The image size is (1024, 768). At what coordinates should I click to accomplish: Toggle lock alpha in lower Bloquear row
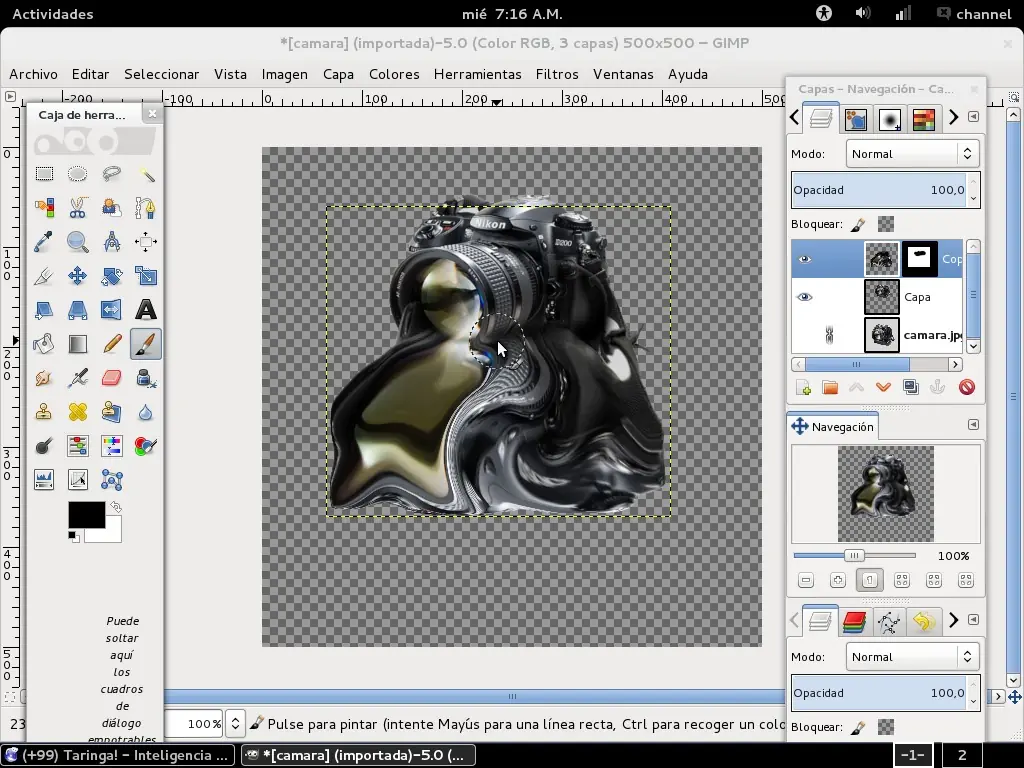886,728
